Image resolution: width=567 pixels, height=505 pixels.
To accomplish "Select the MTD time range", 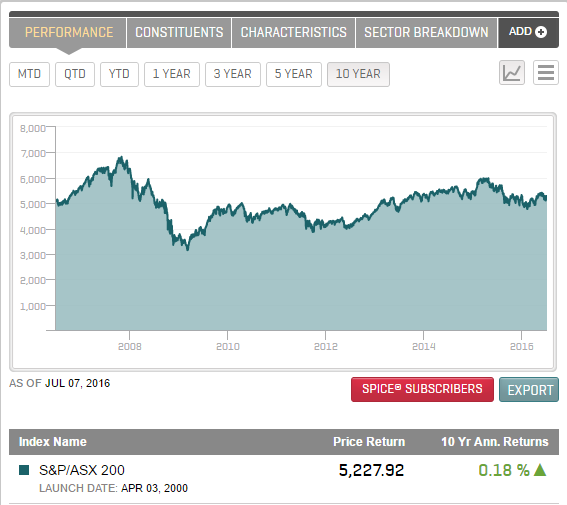I will 29,74.
